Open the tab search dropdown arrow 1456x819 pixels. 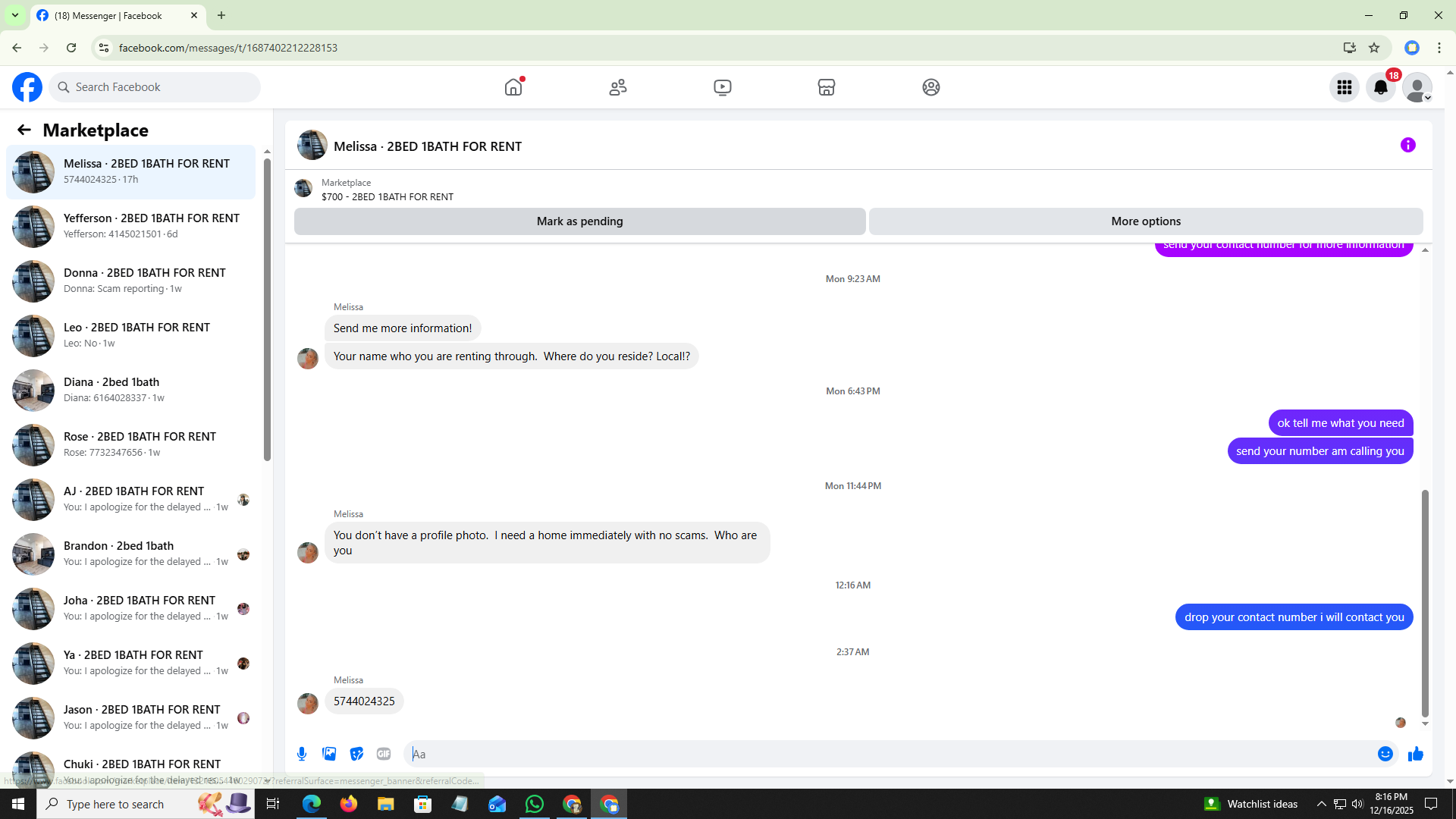coord(14,15)
